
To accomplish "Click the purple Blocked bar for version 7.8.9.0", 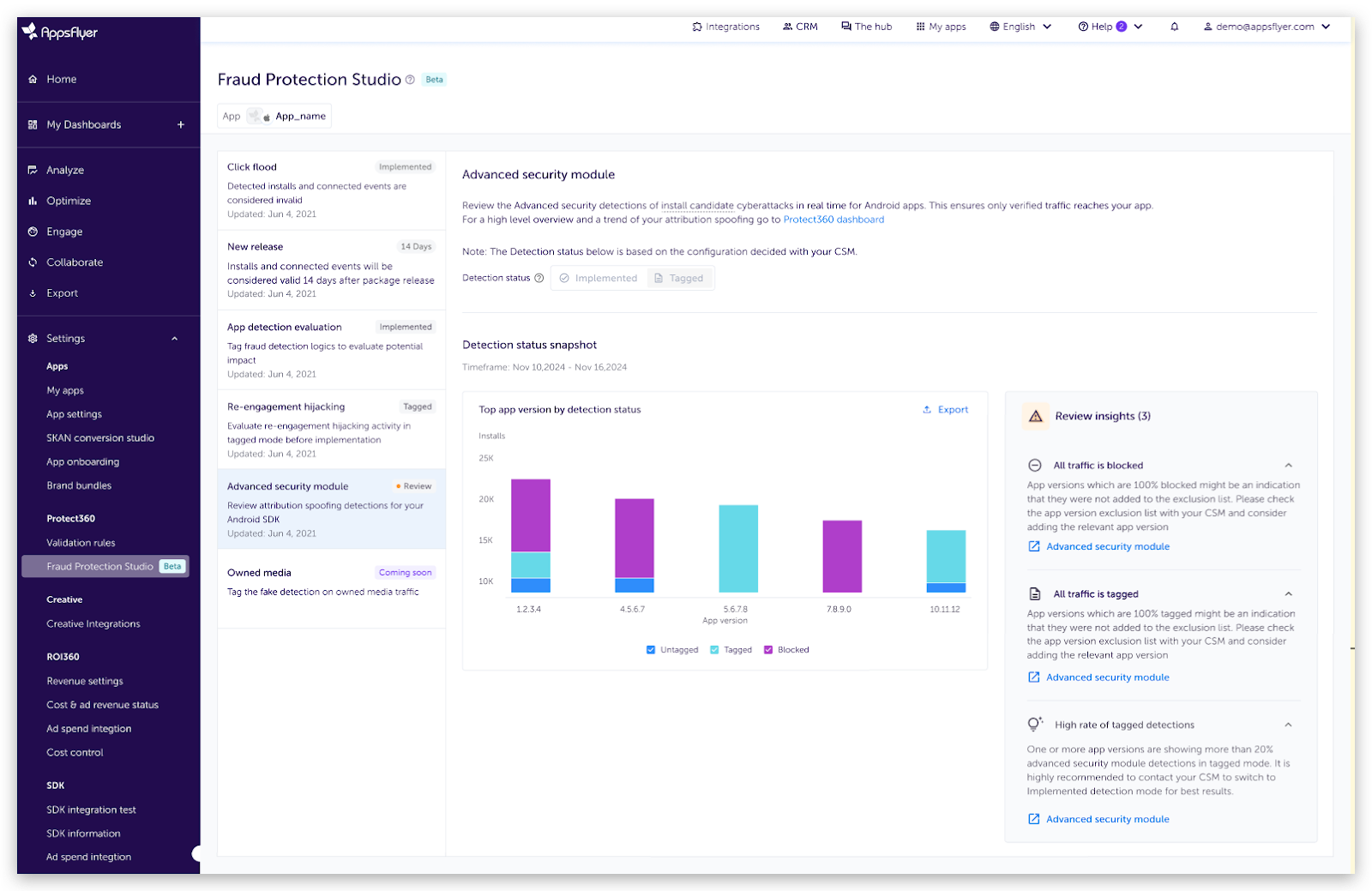I will coord(842,557).
